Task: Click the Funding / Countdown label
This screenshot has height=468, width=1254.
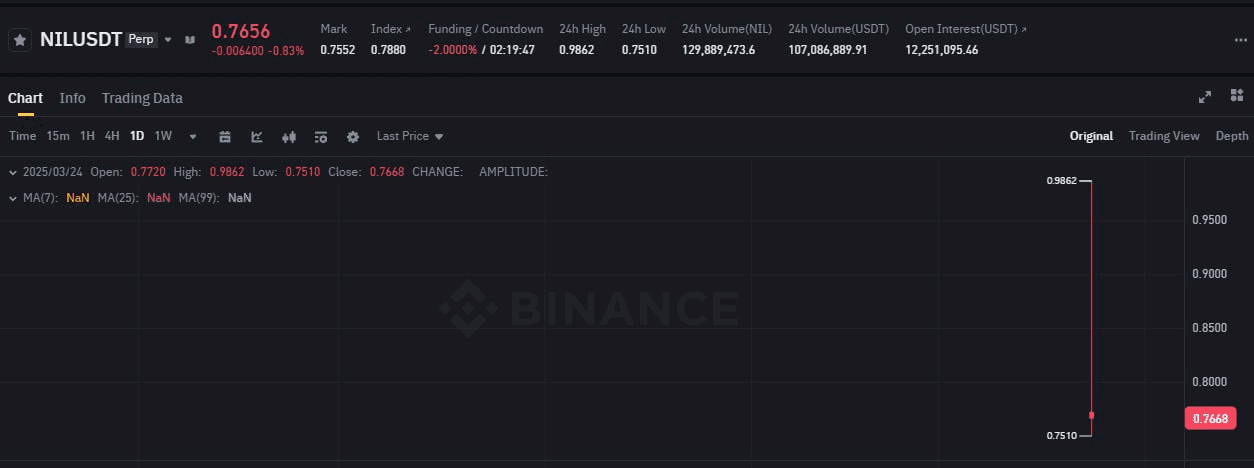Action: (486, 29)
